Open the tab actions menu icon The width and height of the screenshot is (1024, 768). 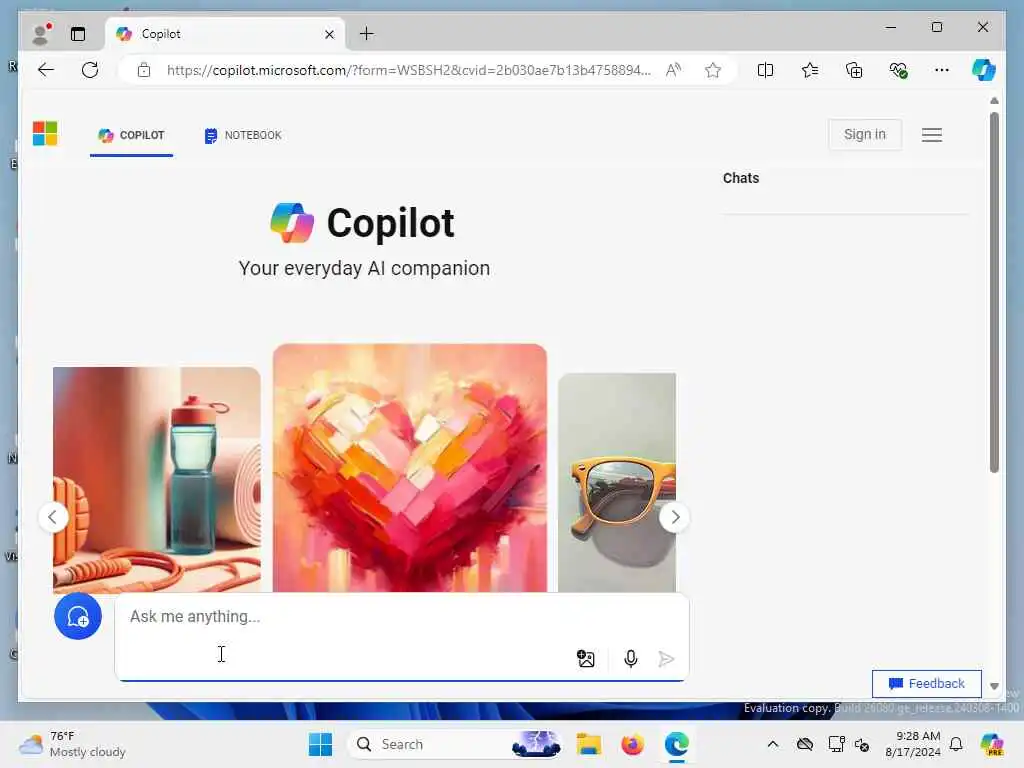[78, 34]
